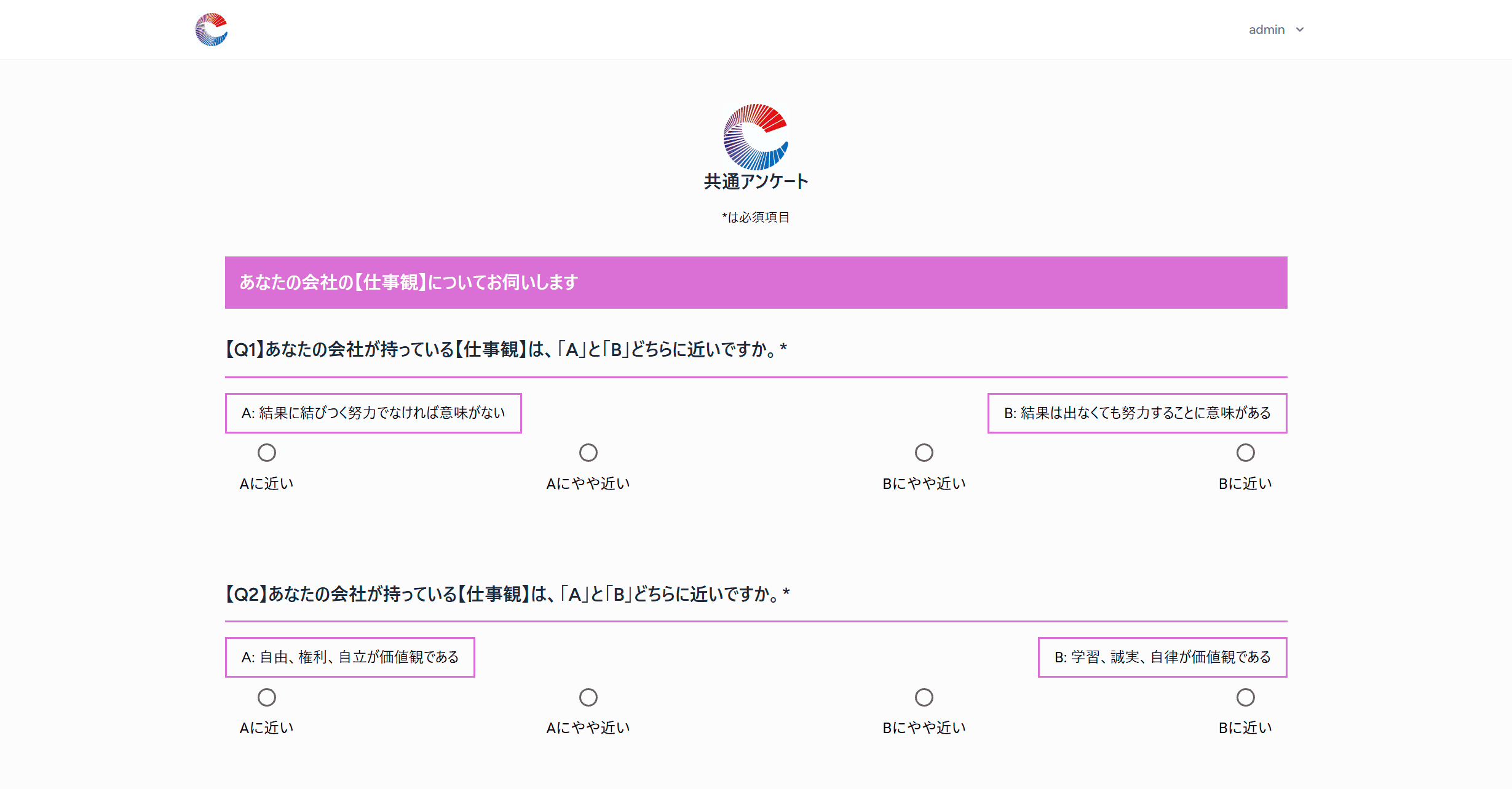Image resolution: width=1512 pixels, height=789 pixels.
Task: Select 「Aにやや近い」 for question Q2
Action: pos(588,697)
